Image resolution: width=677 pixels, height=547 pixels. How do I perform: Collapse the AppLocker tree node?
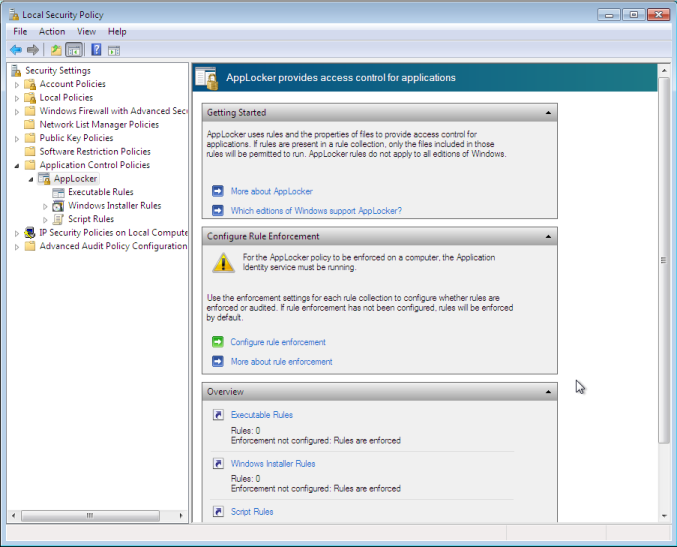(31, 179)
